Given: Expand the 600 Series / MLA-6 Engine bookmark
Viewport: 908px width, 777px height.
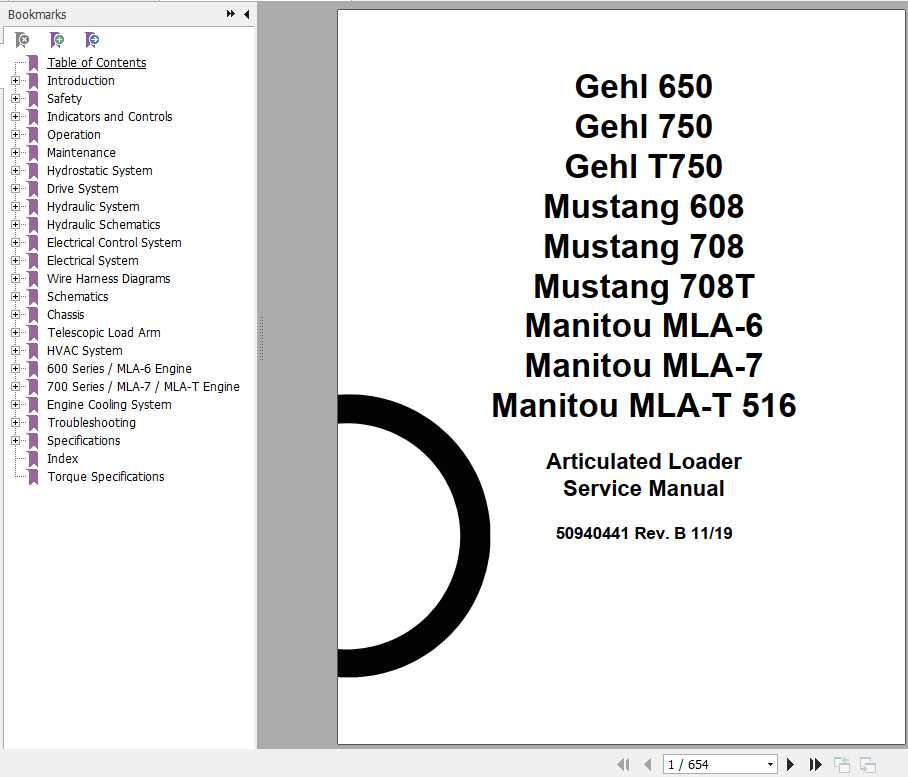Looking at the screenshot, I should click(16, 369).
